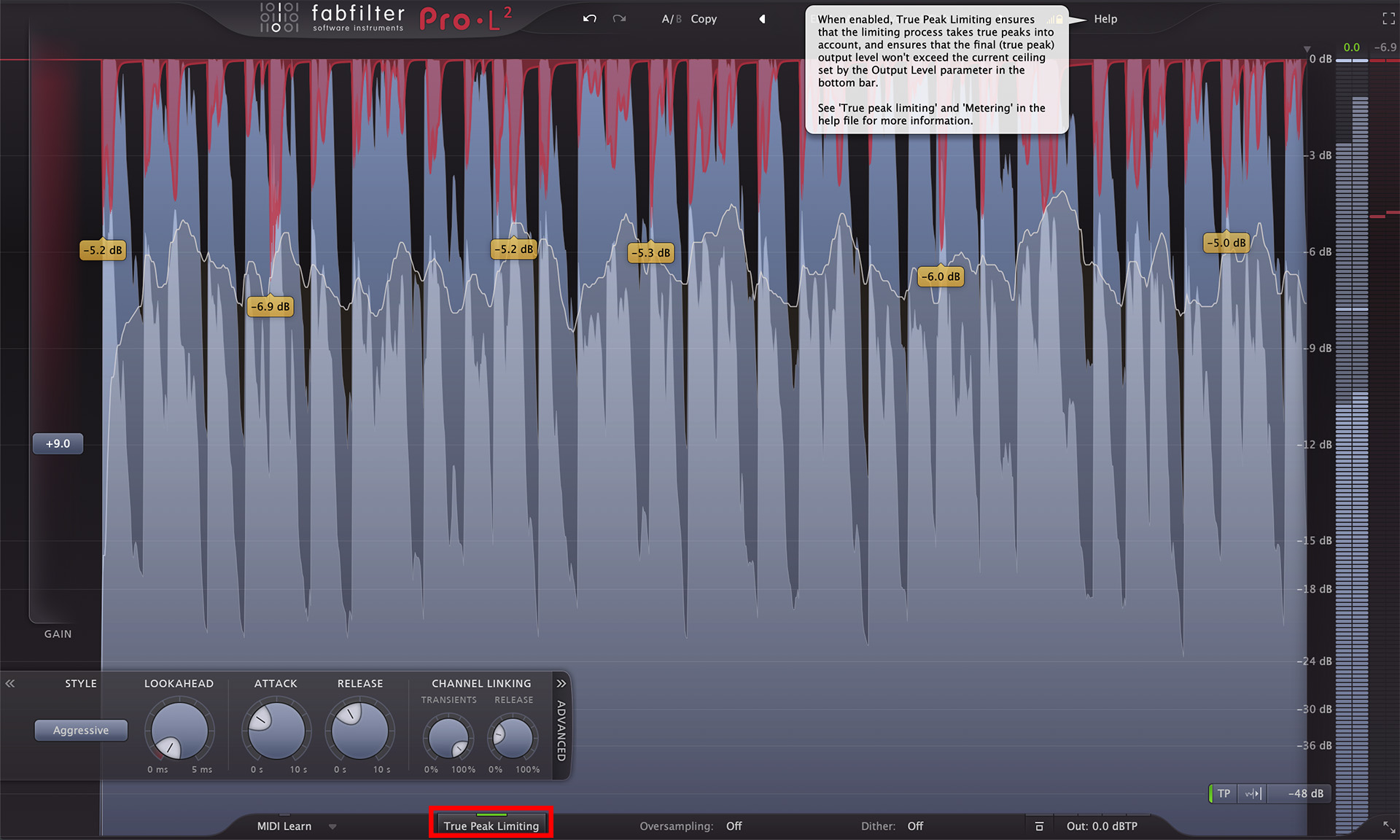Go to the previous preset arrow
This screenshot has height=840, width=1400.
point(762,19)
